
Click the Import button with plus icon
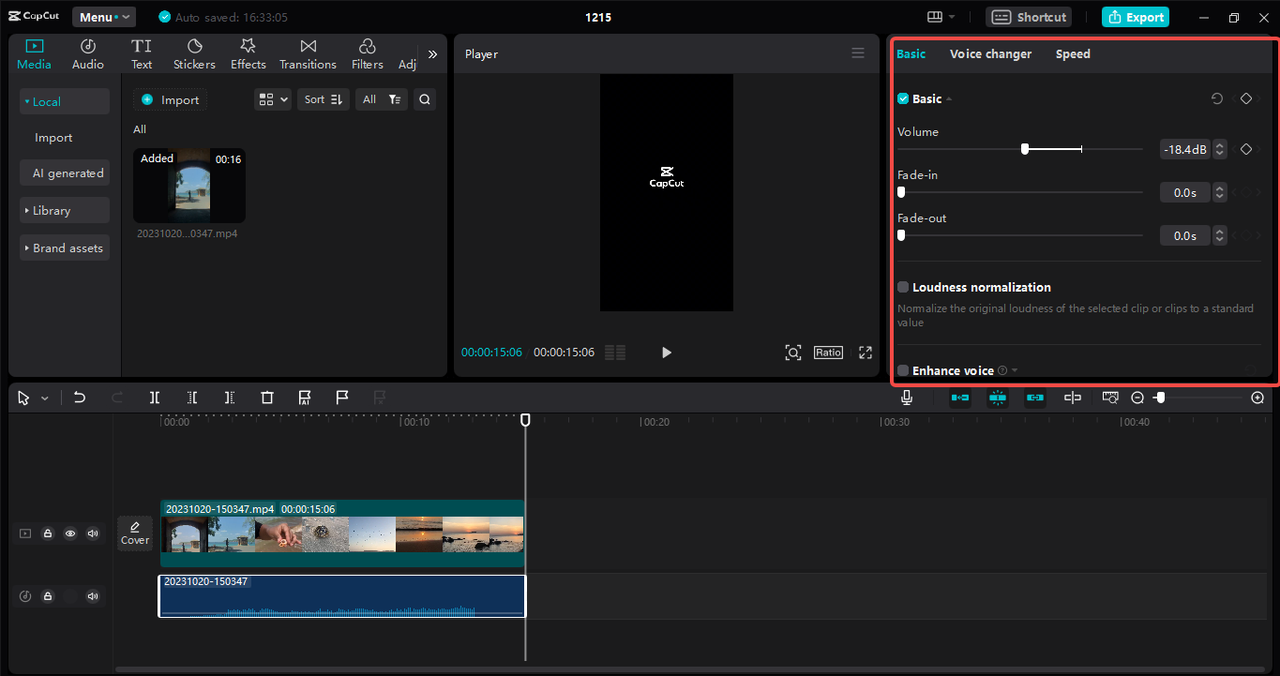coord(170,100)
